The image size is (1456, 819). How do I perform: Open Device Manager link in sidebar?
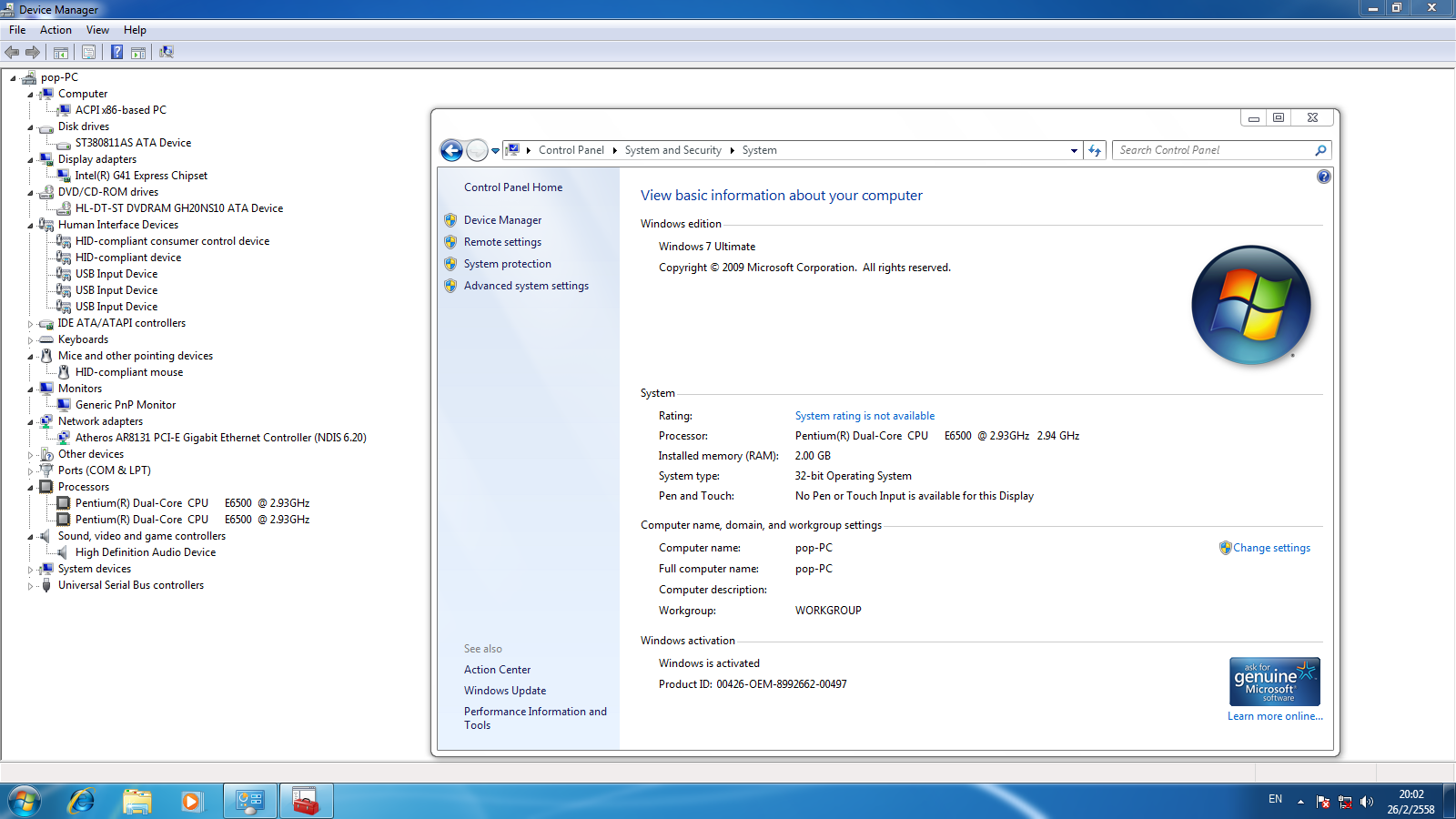502,220
